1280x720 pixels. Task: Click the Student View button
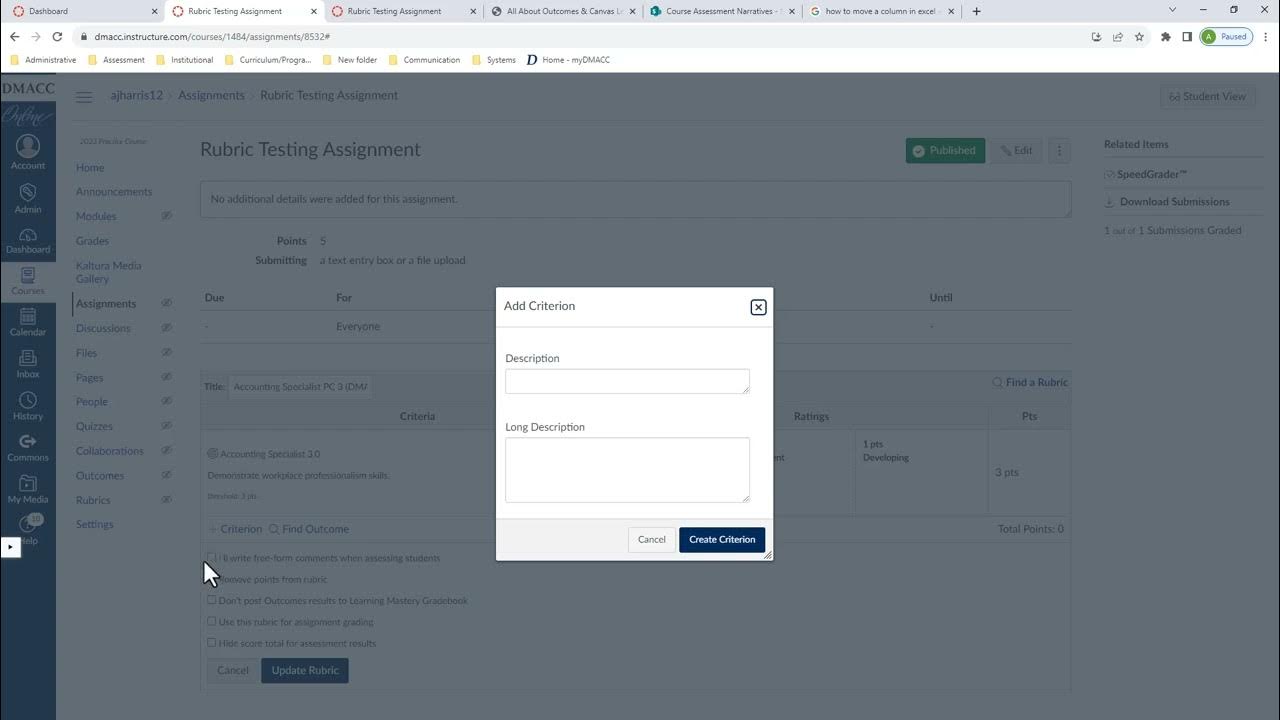pos(1208,97)
